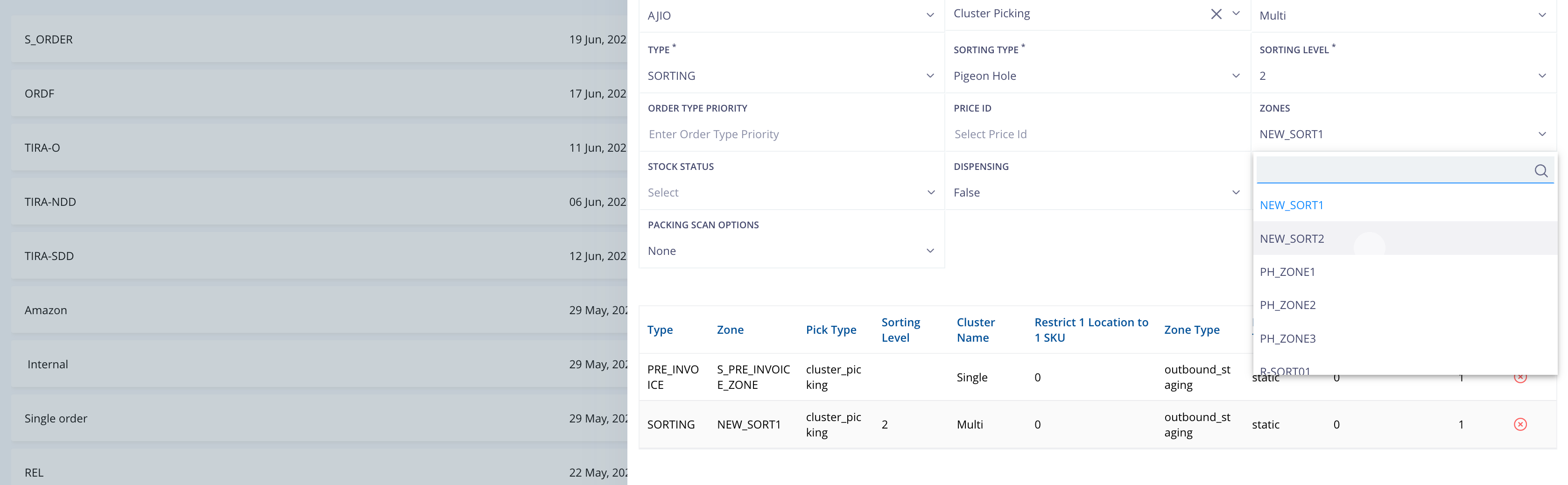Open the Sorting Level dropdown showing 2
This screenshot has width=1568, height=485.
1403,76
